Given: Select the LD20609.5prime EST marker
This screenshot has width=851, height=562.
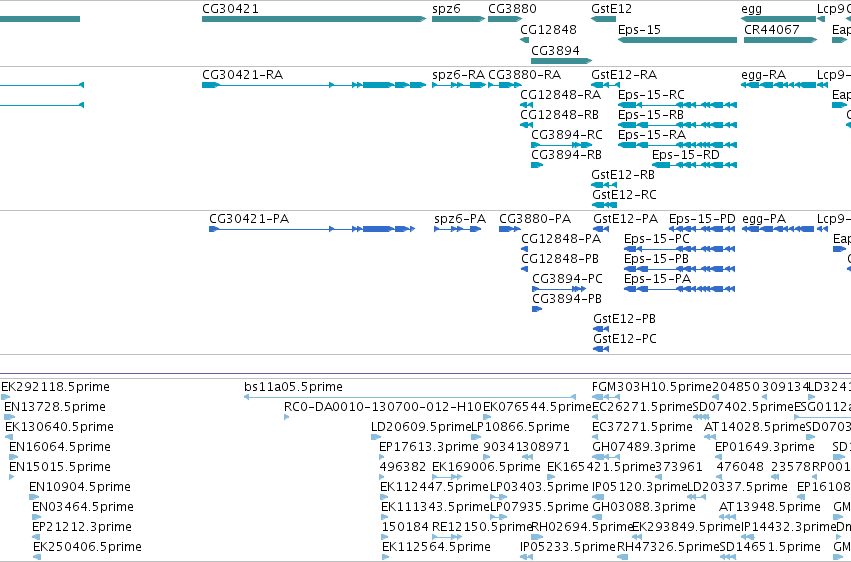Looking at the screenshot, I should 376,437.
